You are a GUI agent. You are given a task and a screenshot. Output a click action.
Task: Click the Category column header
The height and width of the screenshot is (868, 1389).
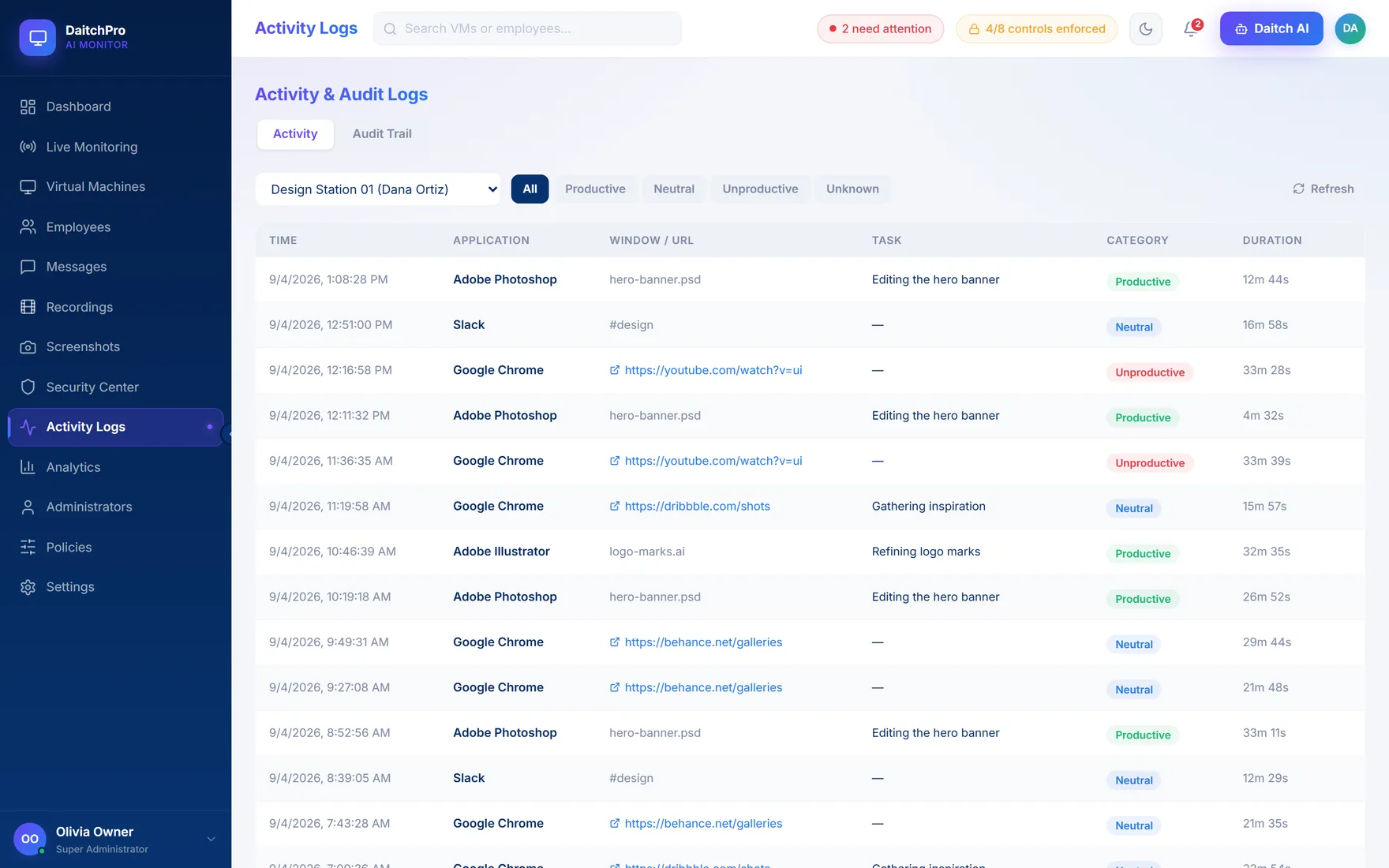click(x=1137, y=241)
